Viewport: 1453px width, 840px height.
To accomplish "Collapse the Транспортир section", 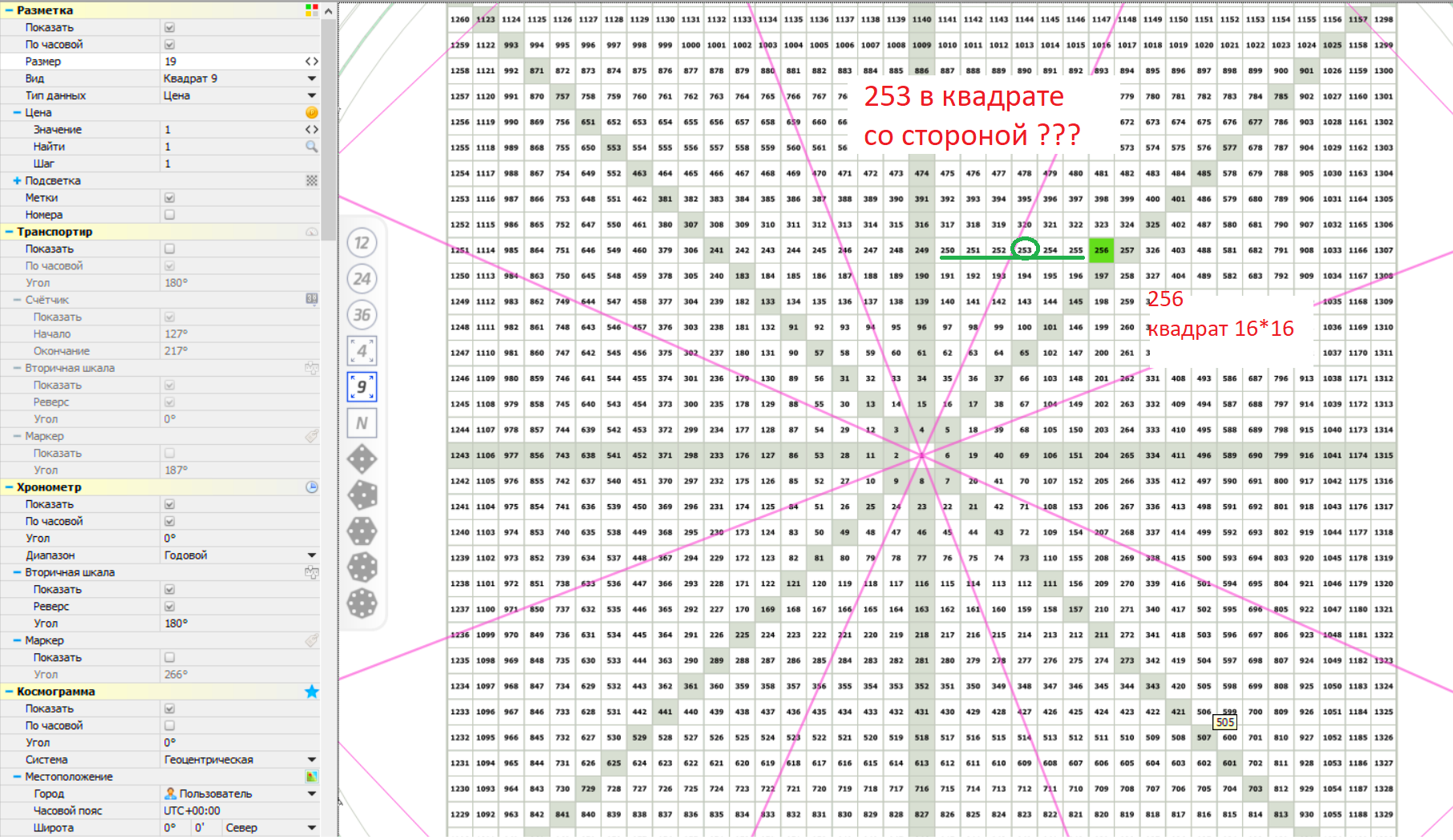I will (9, 232).
